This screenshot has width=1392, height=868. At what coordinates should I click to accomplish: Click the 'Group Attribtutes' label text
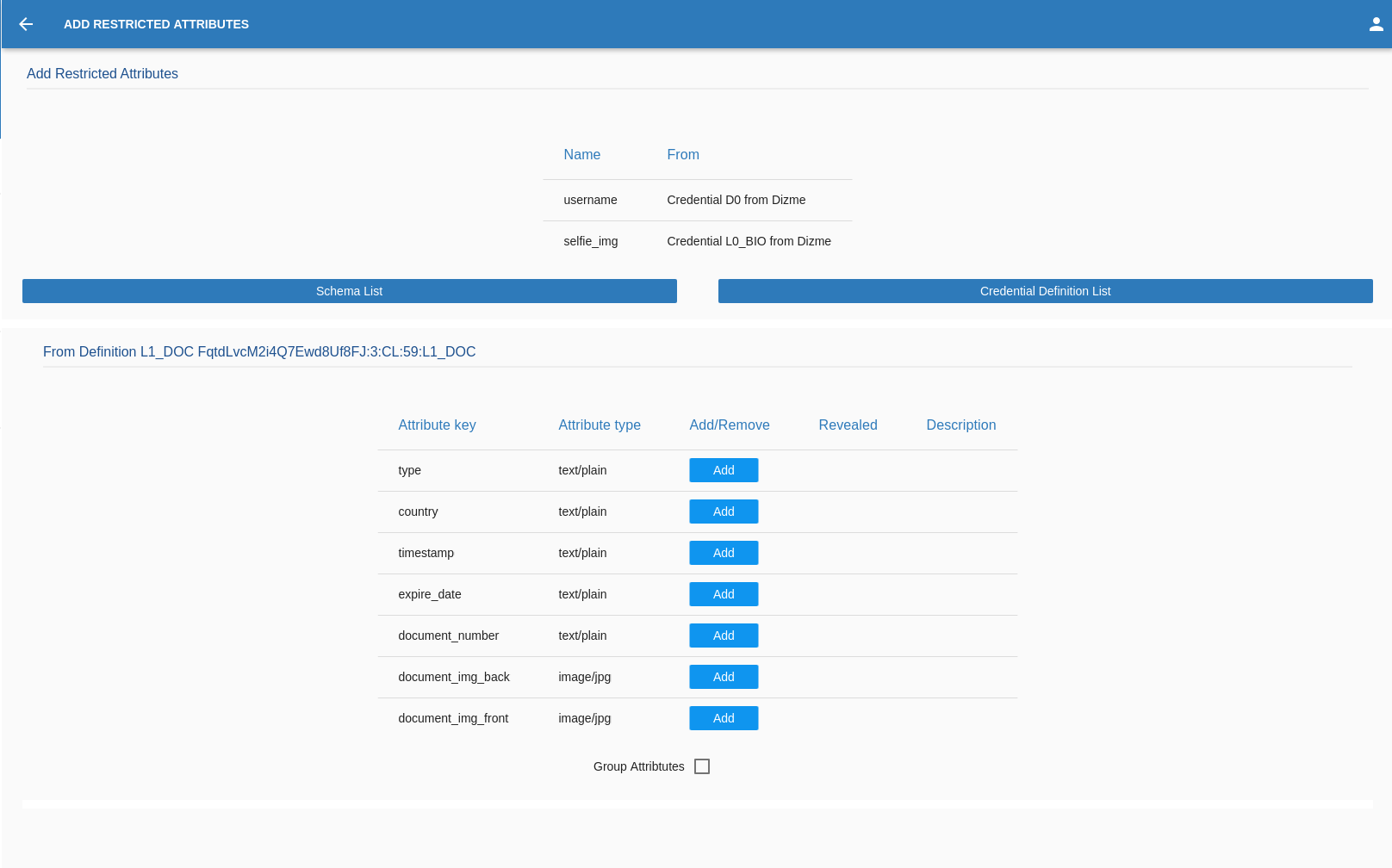point(639,766)
